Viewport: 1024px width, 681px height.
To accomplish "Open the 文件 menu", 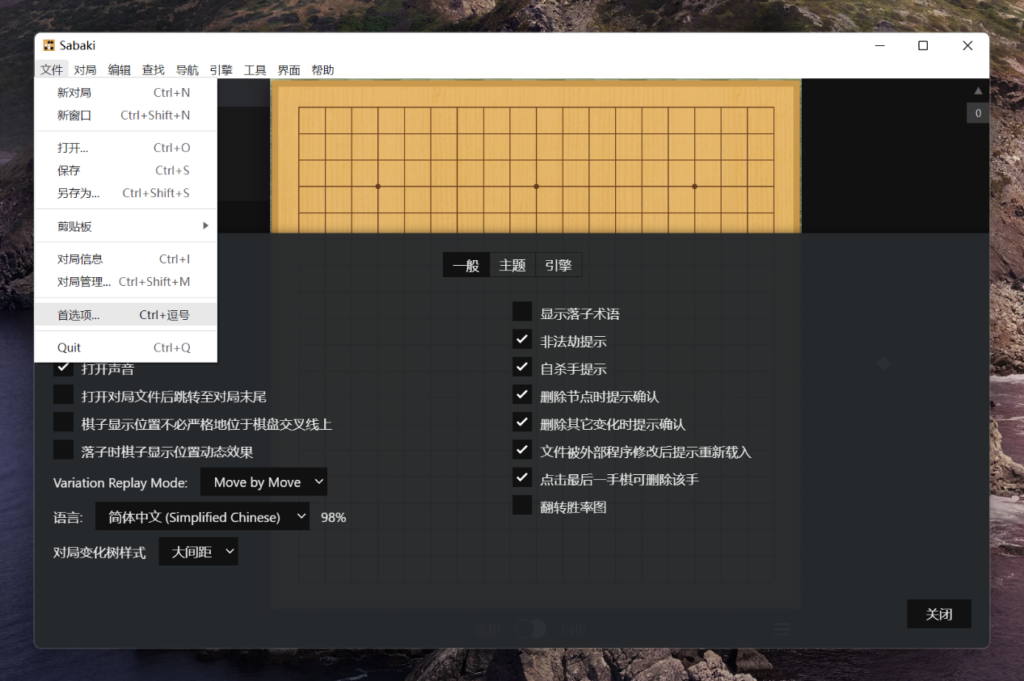I will [52, 70].
